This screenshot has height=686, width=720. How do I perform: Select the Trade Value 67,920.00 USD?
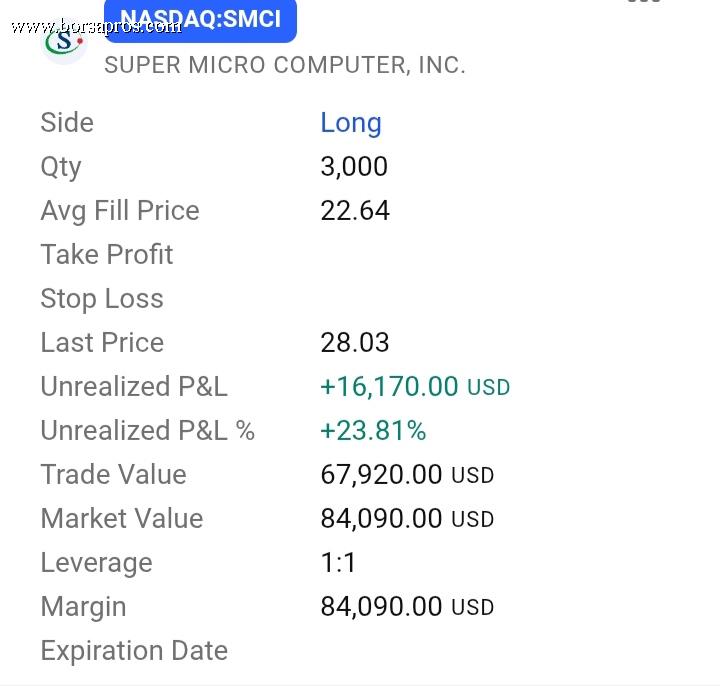tap(407, 474)
